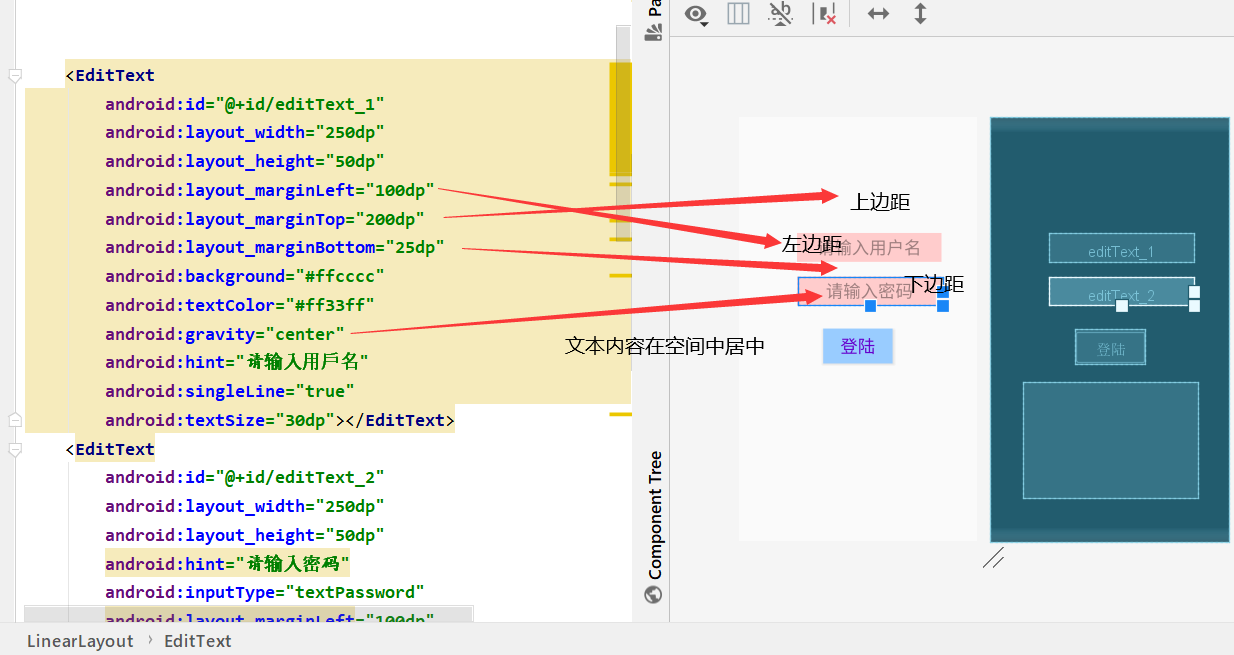Click the gravity="center" attribute line
This screenshot has width=1234, height=655.
pyautogui.click(x=225, y=334)
